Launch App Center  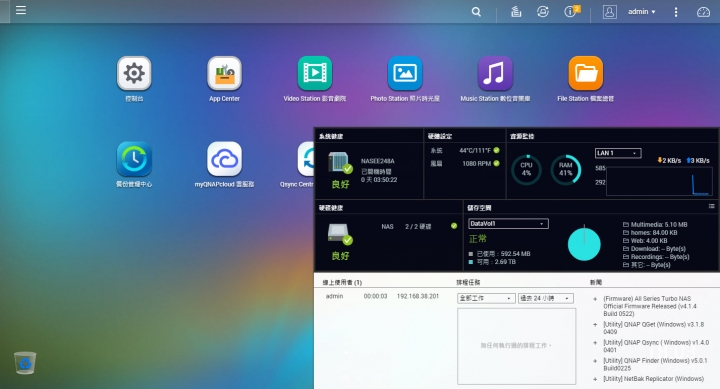pos(224,73)
